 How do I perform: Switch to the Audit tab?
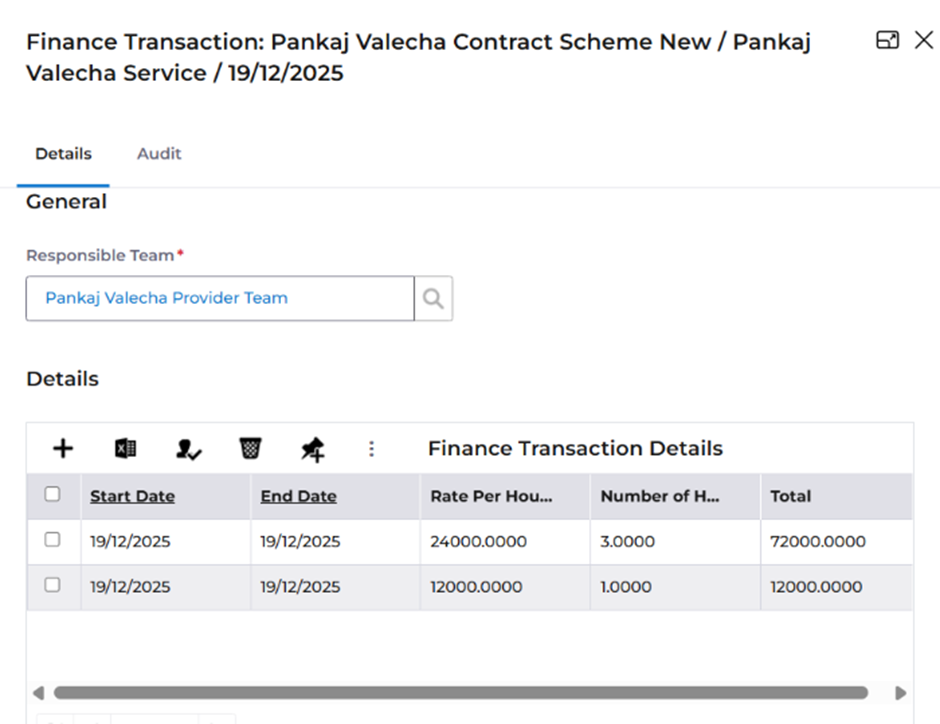coord(159,154)
